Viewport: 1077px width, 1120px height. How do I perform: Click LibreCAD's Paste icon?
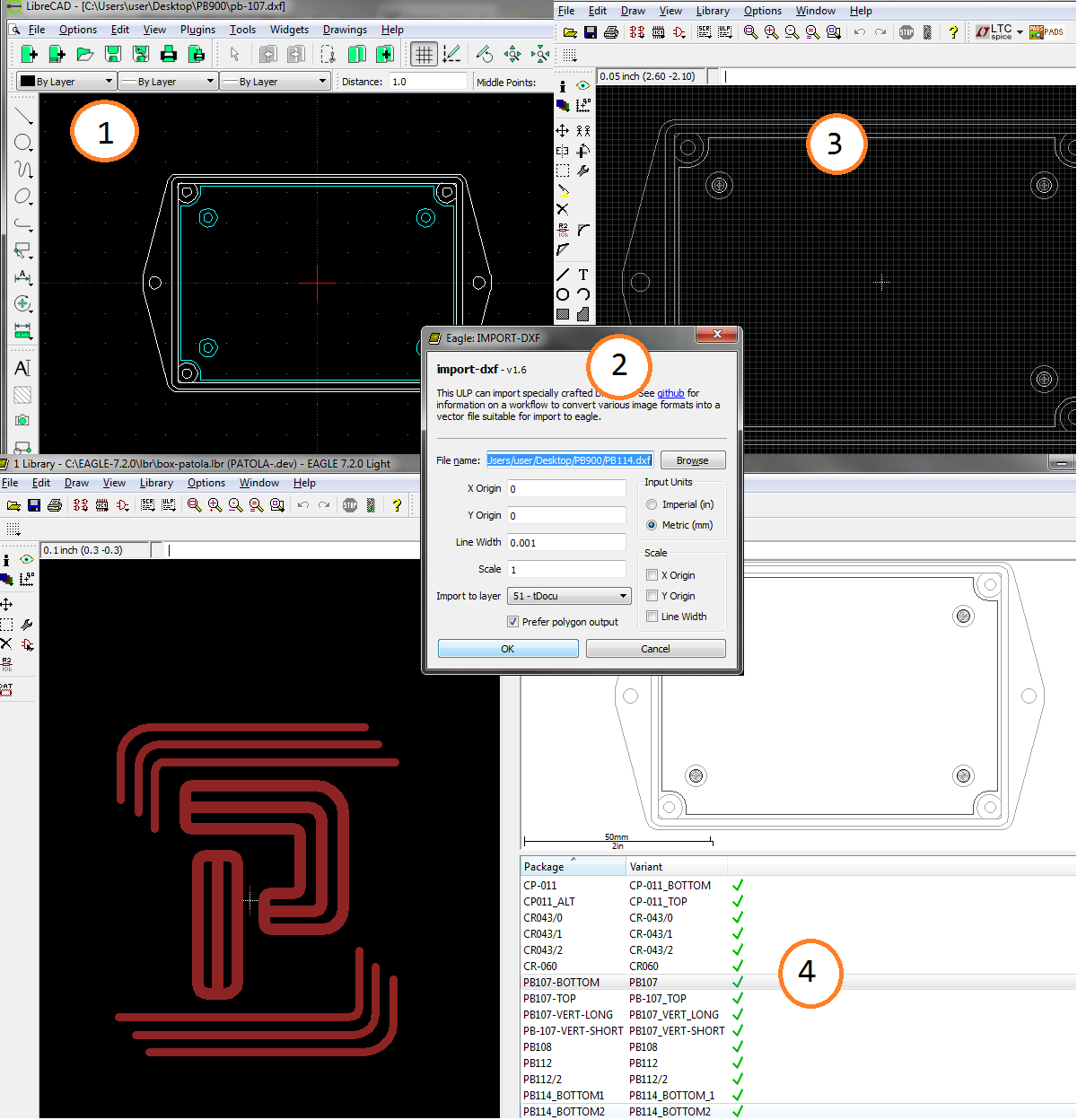pyautogui.click(x=384, y=55)
